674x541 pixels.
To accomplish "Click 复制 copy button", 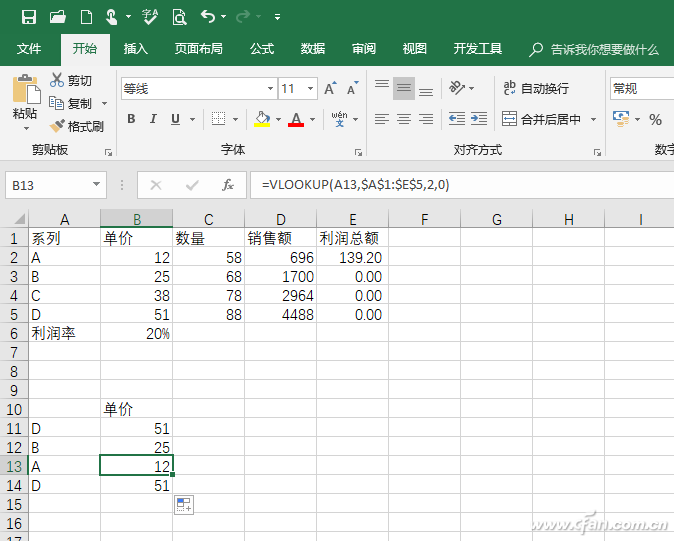I will (70, 104).
